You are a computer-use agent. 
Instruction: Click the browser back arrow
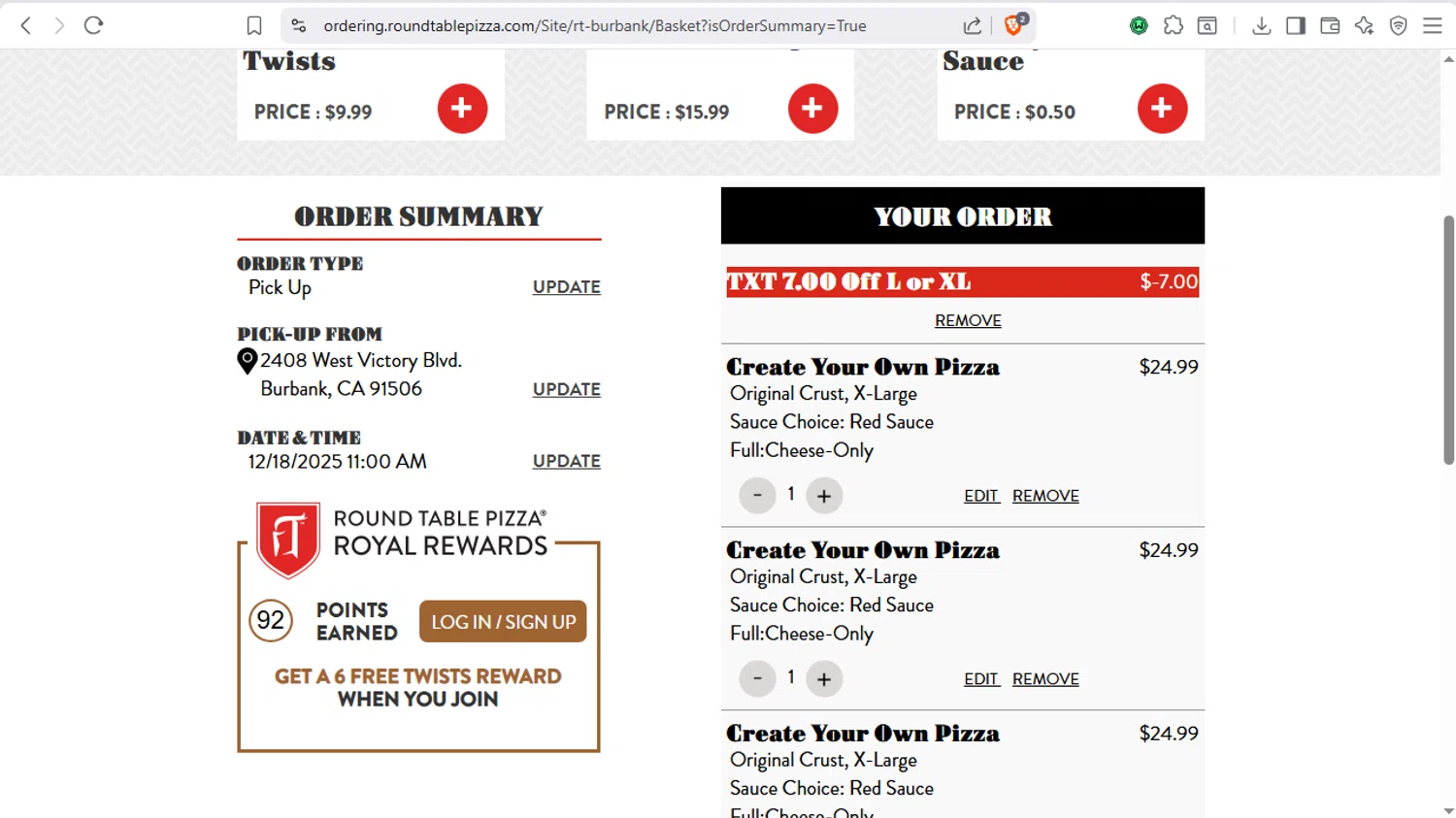[26, 26]
